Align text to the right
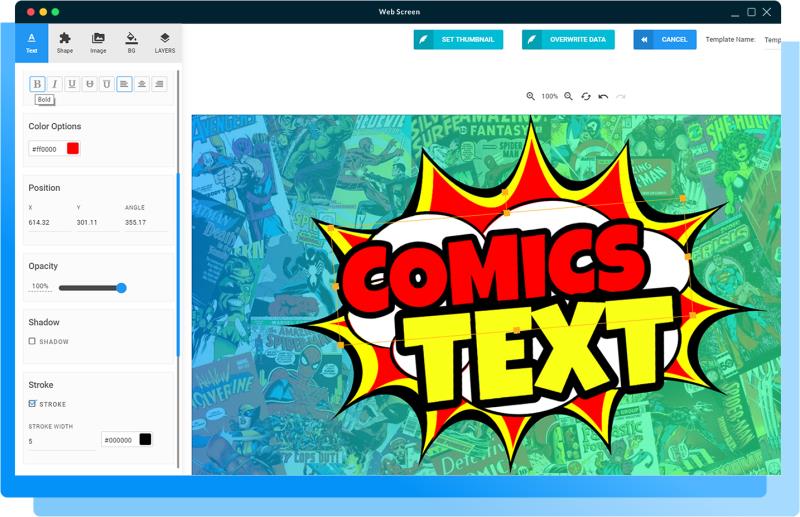The image size is (800, 517). tap(159, 84)
